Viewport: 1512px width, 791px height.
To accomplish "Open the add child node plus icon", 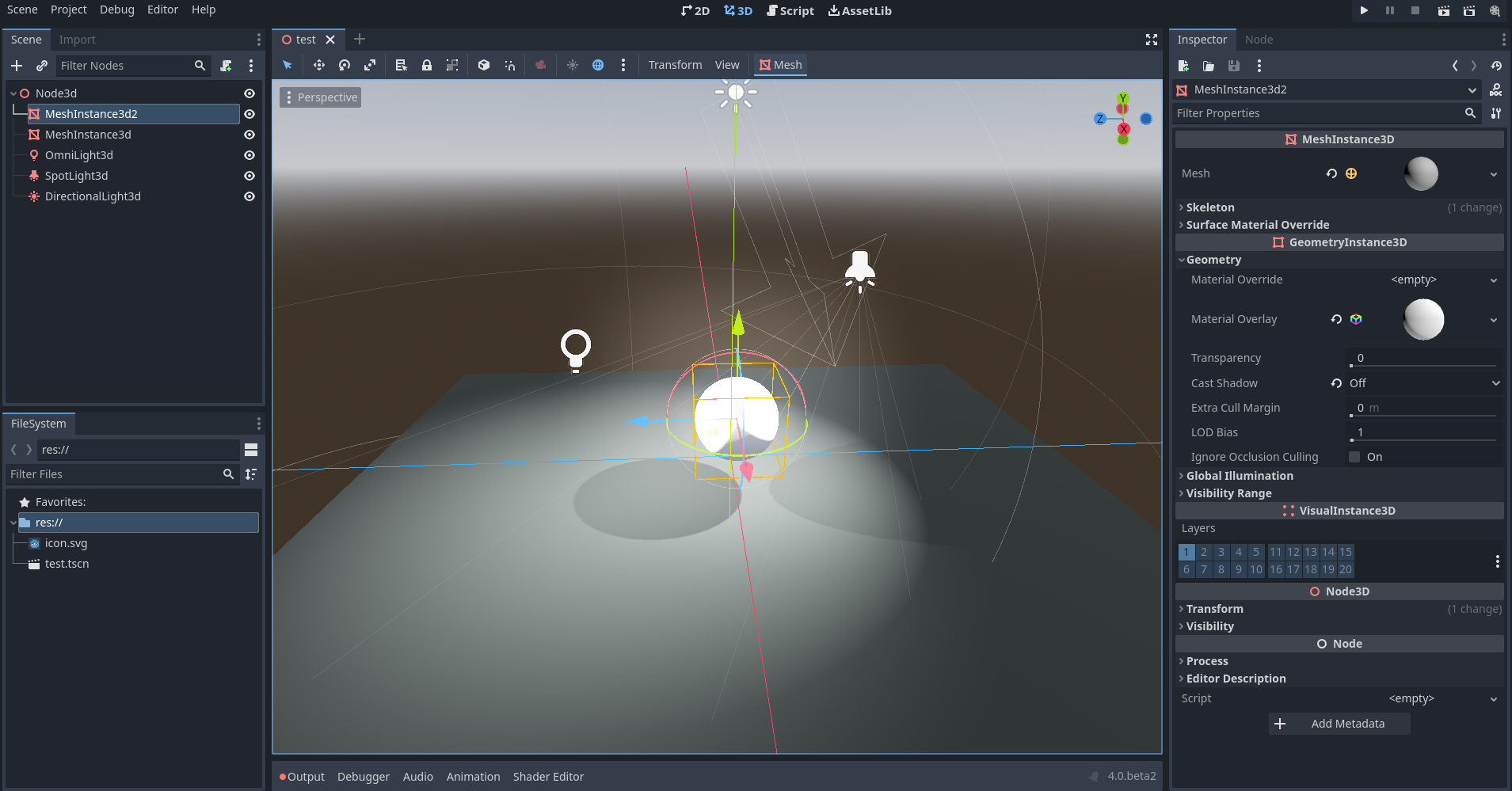I will click(x=17, y=66).
